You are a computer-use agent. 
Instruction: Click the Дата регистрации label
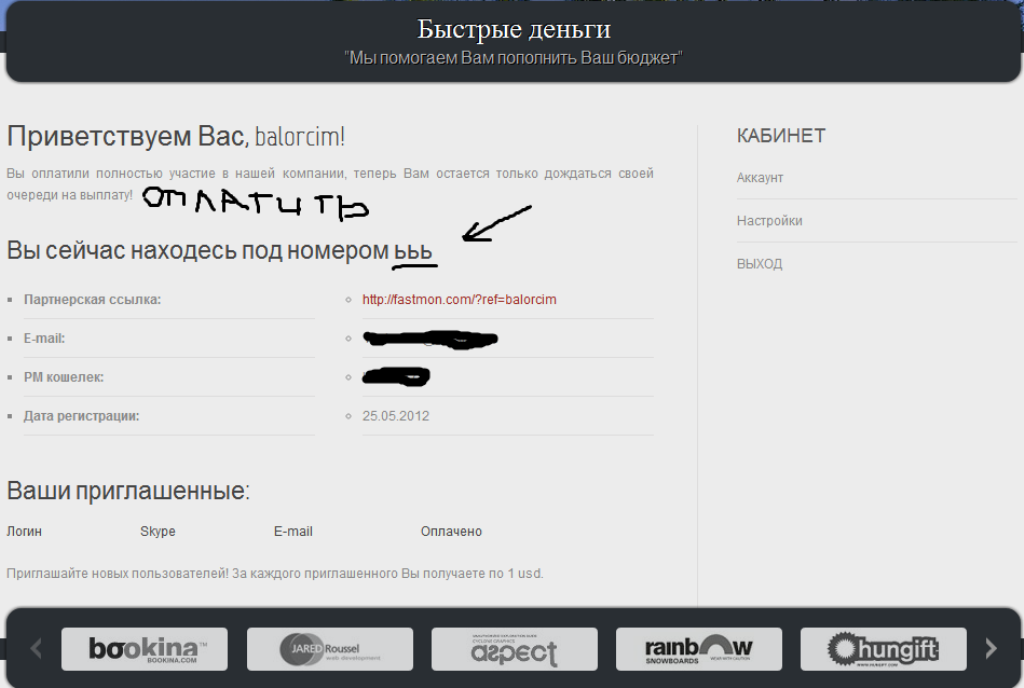tap(82, 416)
